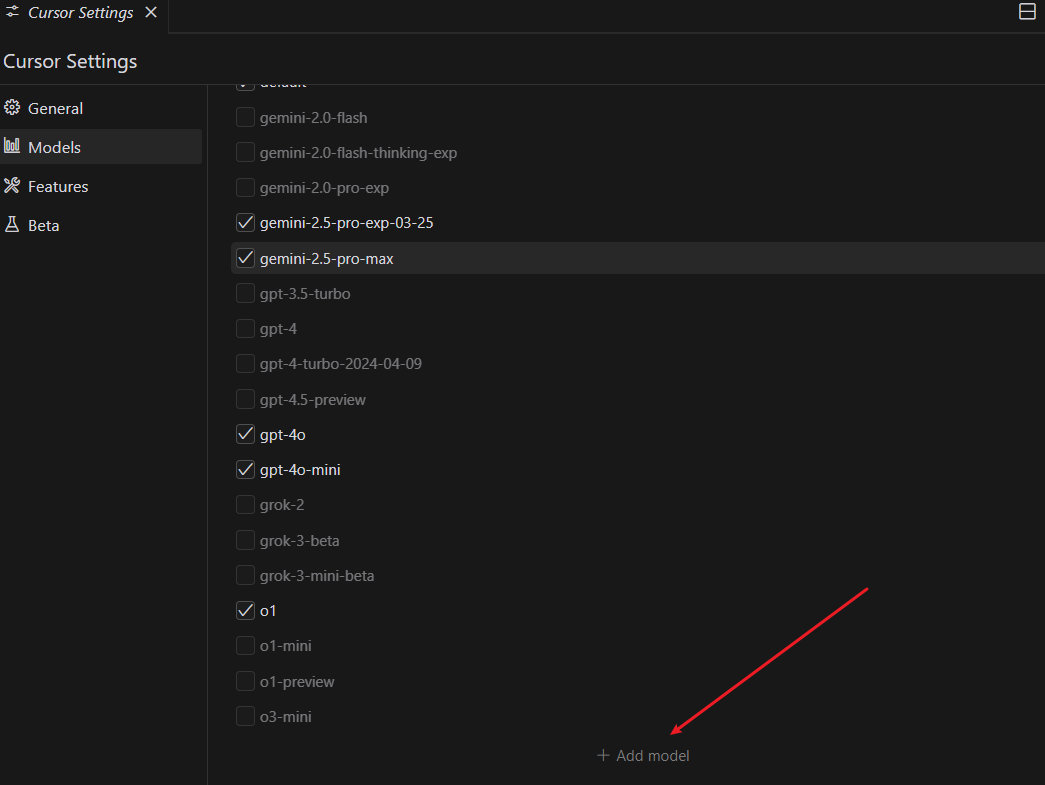Click the gemini-2.0-flash-thinking-exp label text
The image size is (1045, 785).
click(x=359, y=153)
